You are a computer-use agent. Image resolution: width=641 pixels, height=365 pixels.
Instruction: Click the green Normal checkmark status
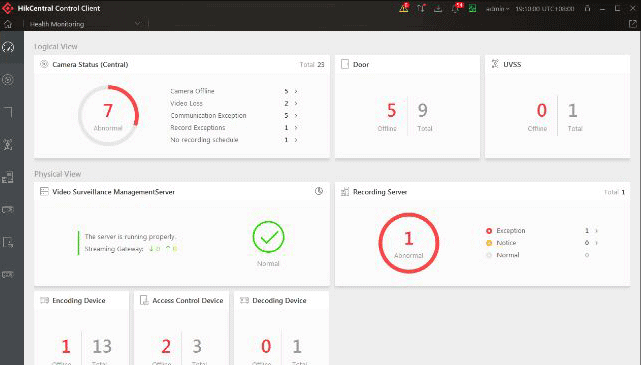point(268,237)
